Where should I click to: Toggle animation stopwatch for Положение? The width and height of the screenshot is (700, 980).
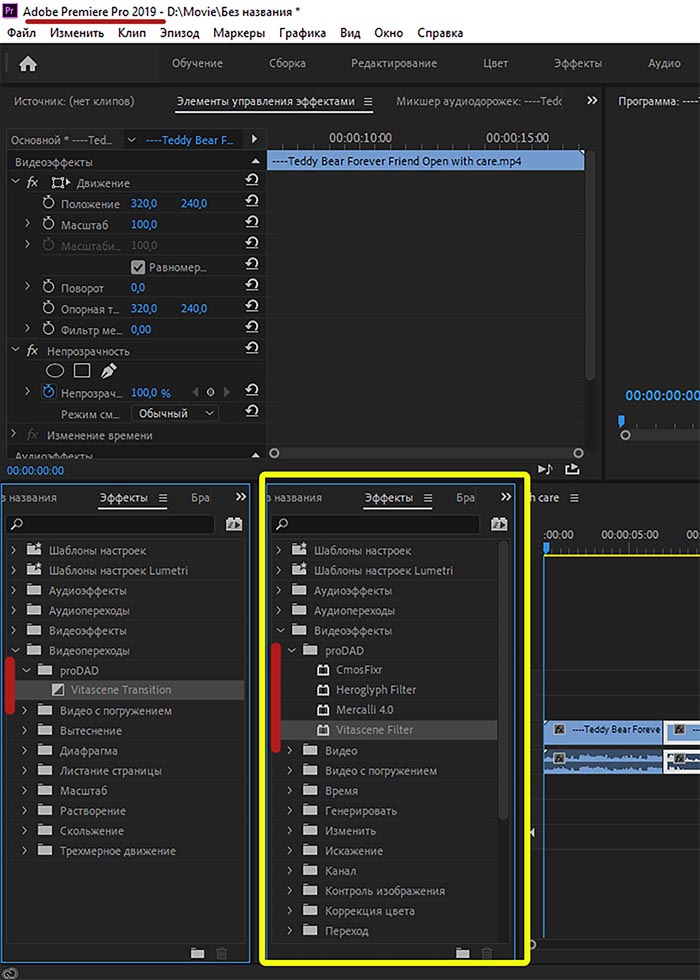coord(48,204)
